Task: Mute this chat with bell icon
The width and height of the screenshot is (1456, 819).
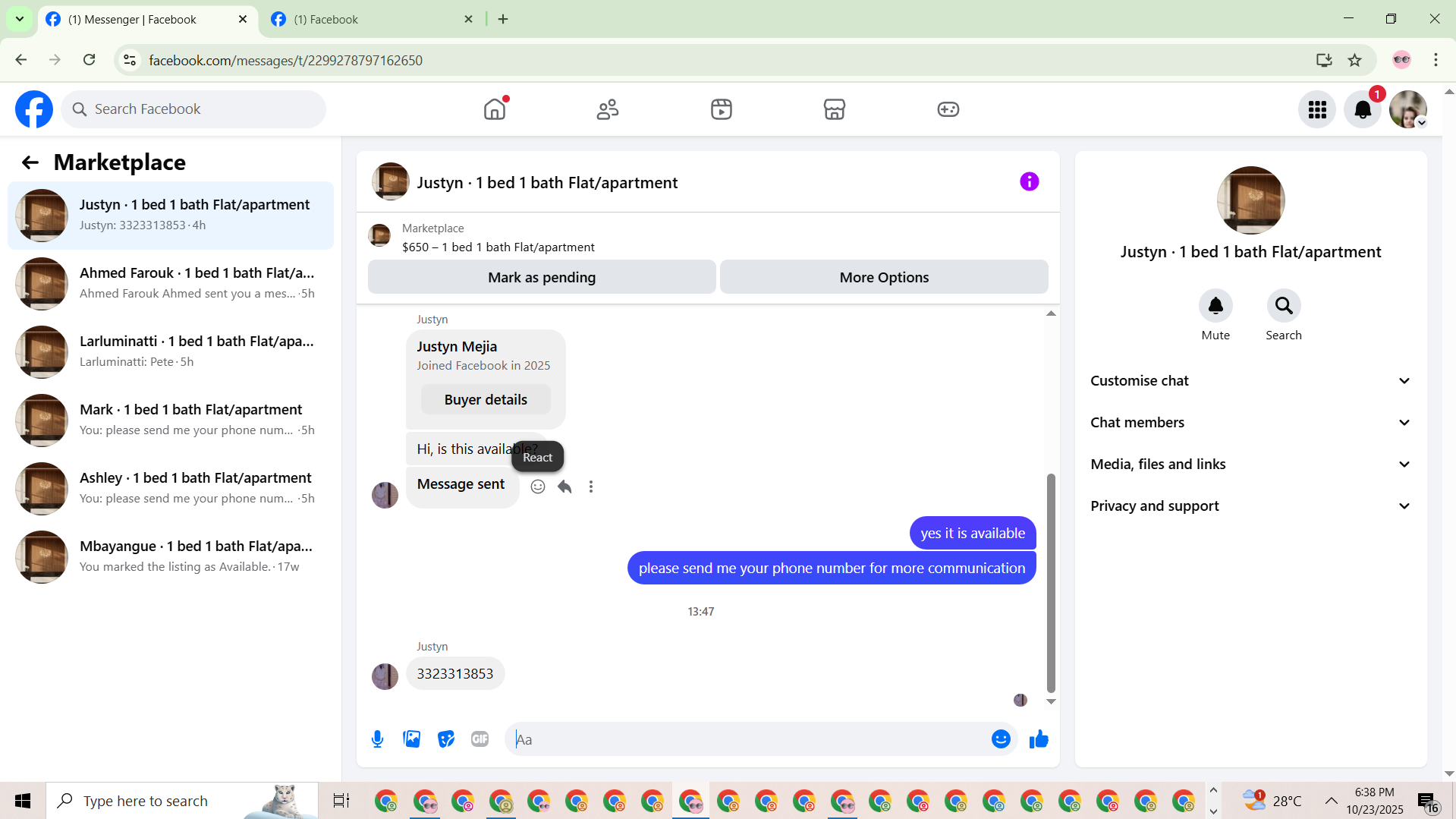Action: (1215, 306)
